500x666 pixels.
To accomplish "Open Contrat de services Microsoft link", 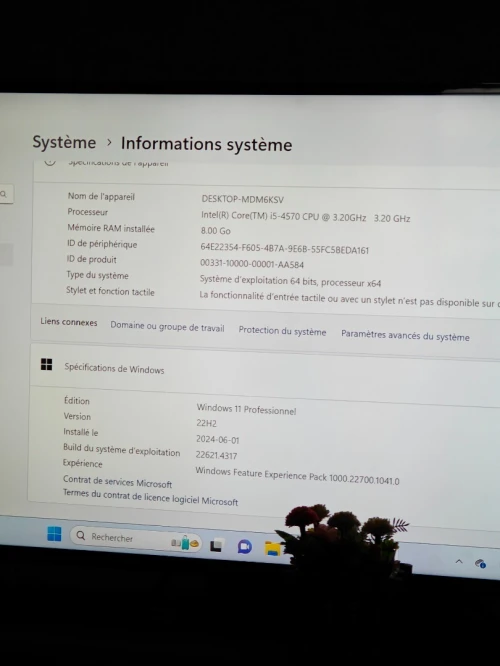I will point(117,482).
